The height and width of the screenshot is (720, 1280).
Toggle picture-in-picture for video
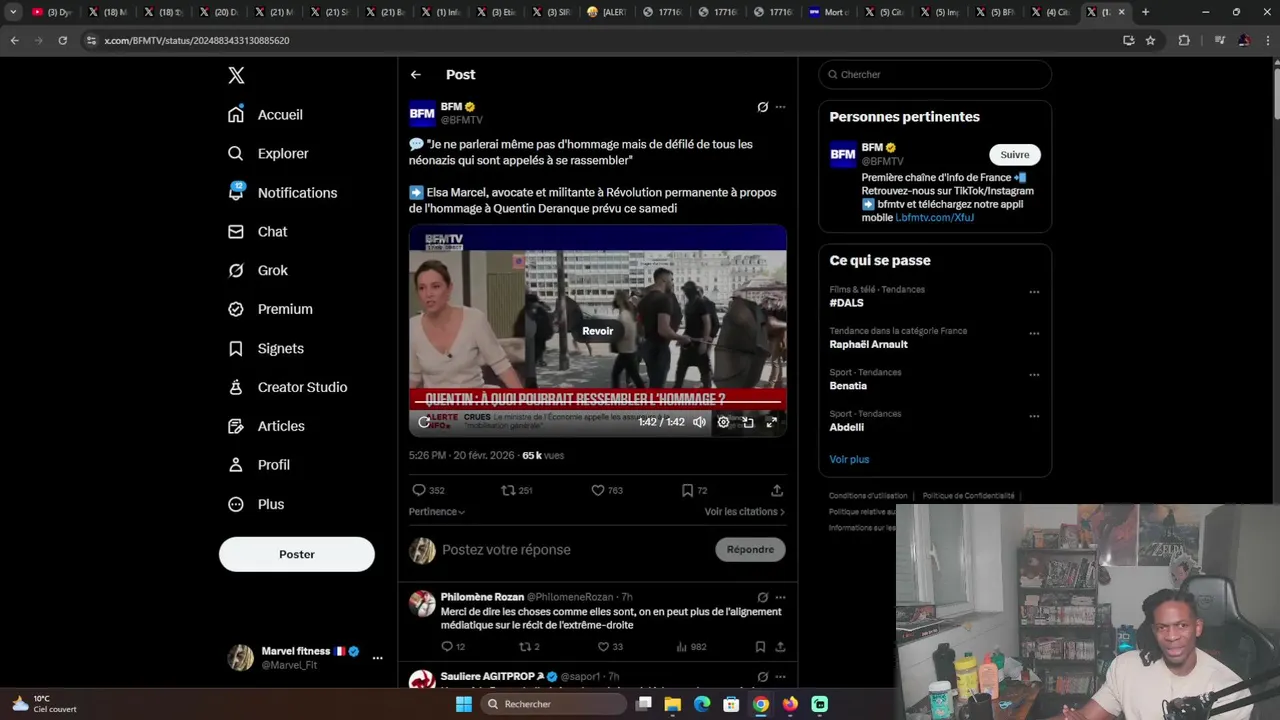coord(748,422)
